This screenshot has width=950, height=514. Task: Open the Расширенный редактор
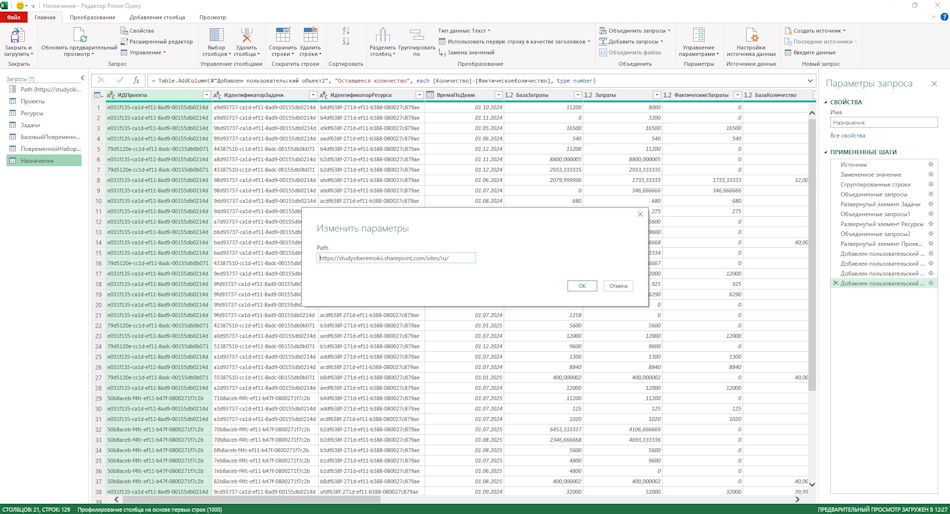[156, 42]
